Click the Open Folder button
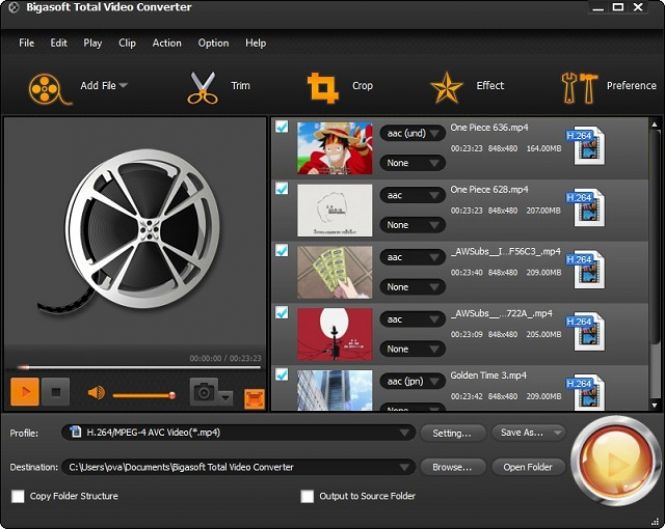665x529 pixels. pos(528,467)
